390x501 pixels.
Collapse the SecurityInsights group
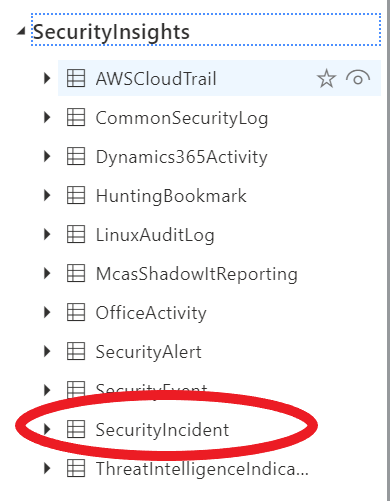tap(21, 32)
